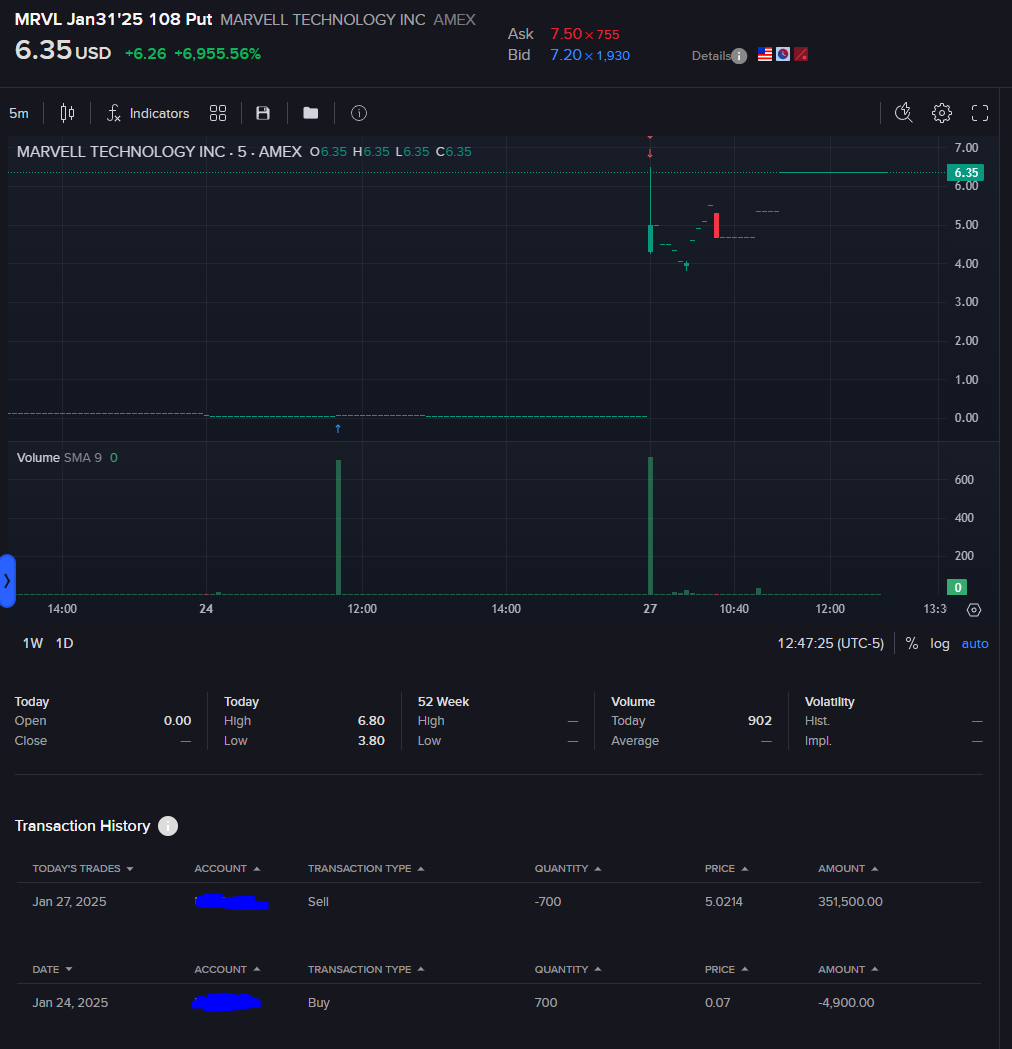Toggle log scale mode
Viewport: 1012px width, 1049px height.
pos(940,643)
